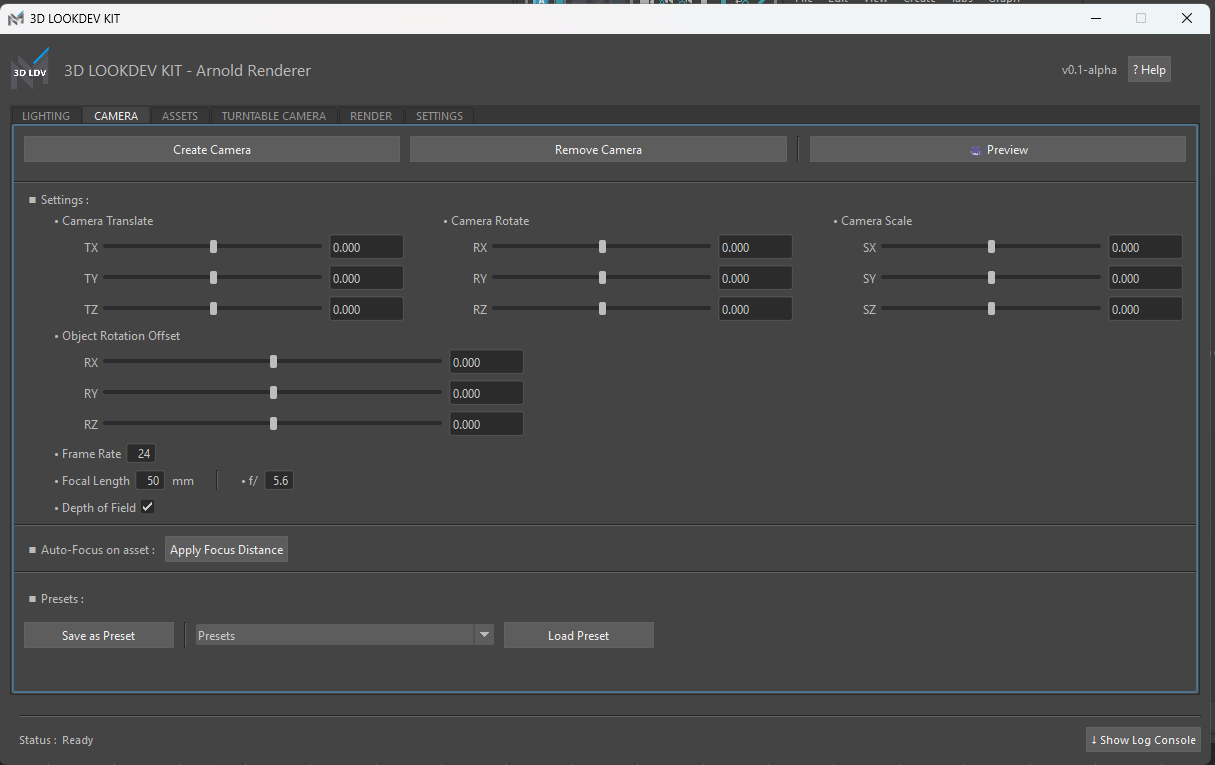Click the Object Rotation Offset RZ value field

tap(486, 424)
